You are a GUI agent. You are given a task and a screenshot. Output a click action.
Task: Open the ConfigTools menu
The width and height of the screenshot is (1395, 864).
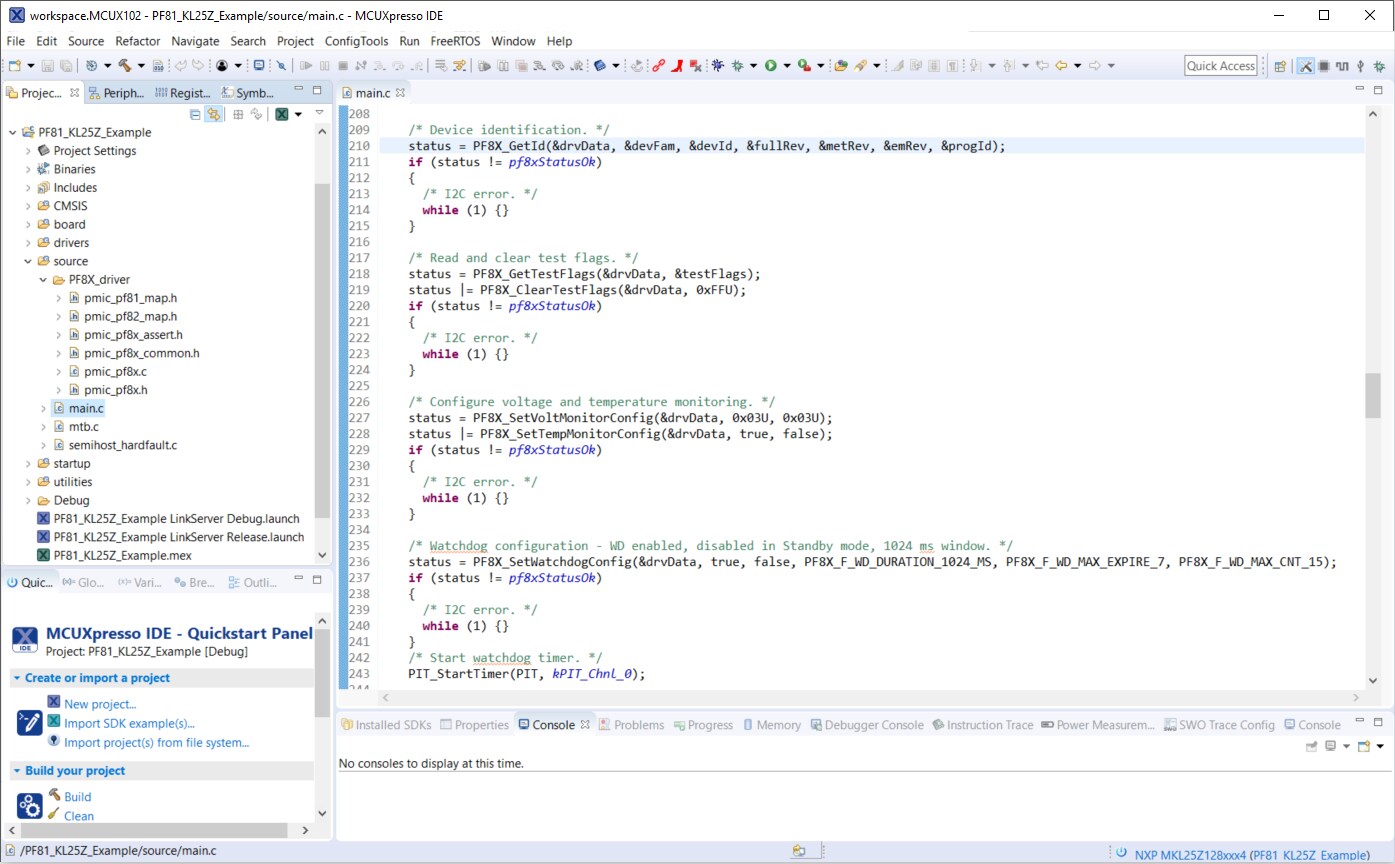pyautogui.click(x=356, y=41)
